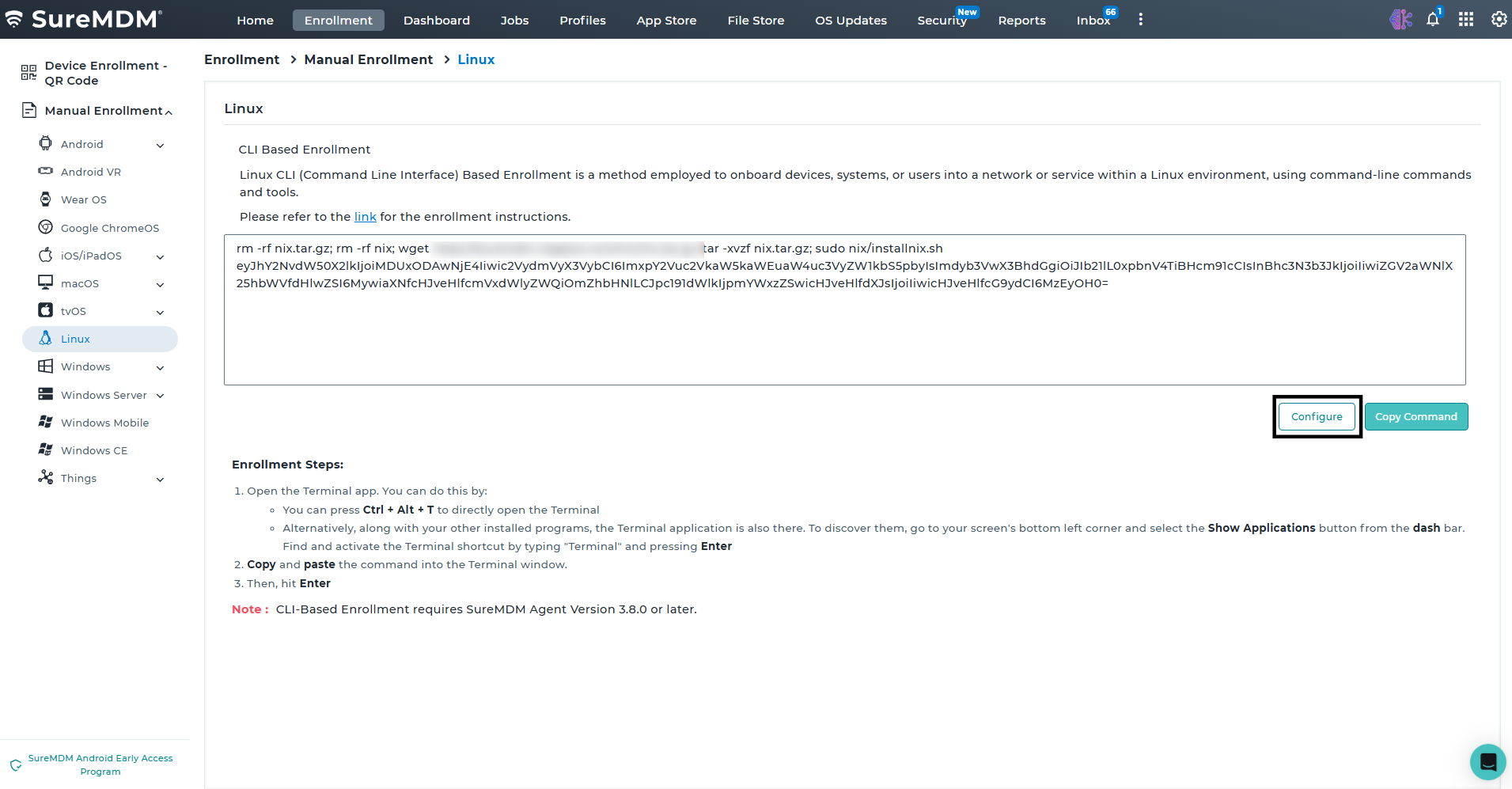Open the settings gear icon
Screen dimensions: 1512x789
point(1499,19)
